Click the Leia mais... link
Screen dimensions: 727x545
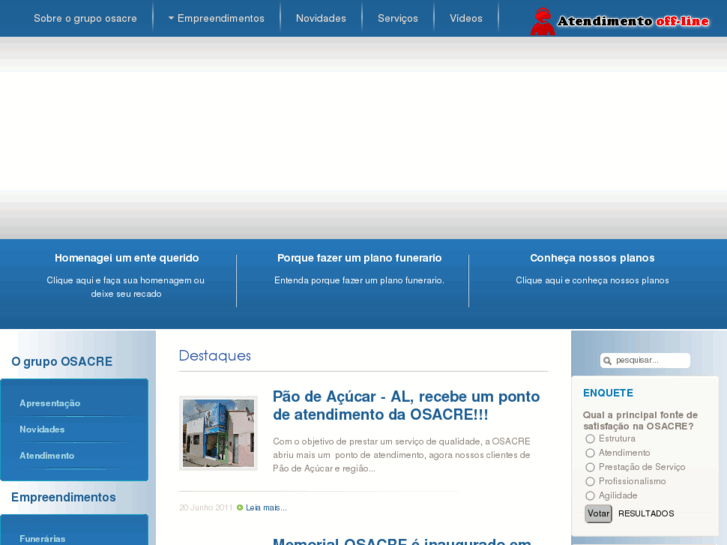pyautogui.click(x=266, y=508)
